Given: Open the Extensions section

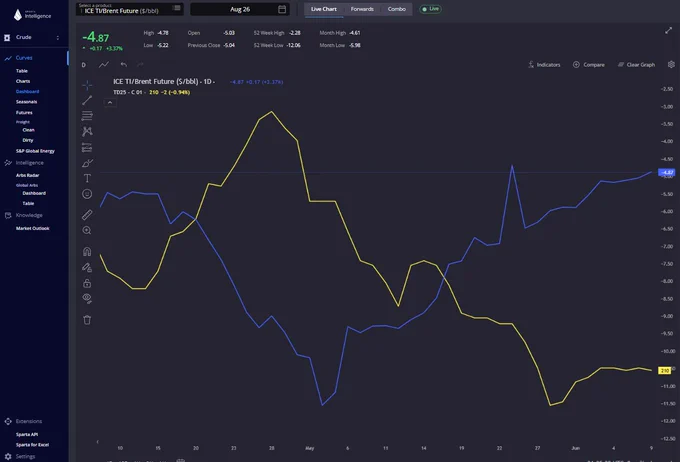Looking at the screenshot, I should 29,421.
